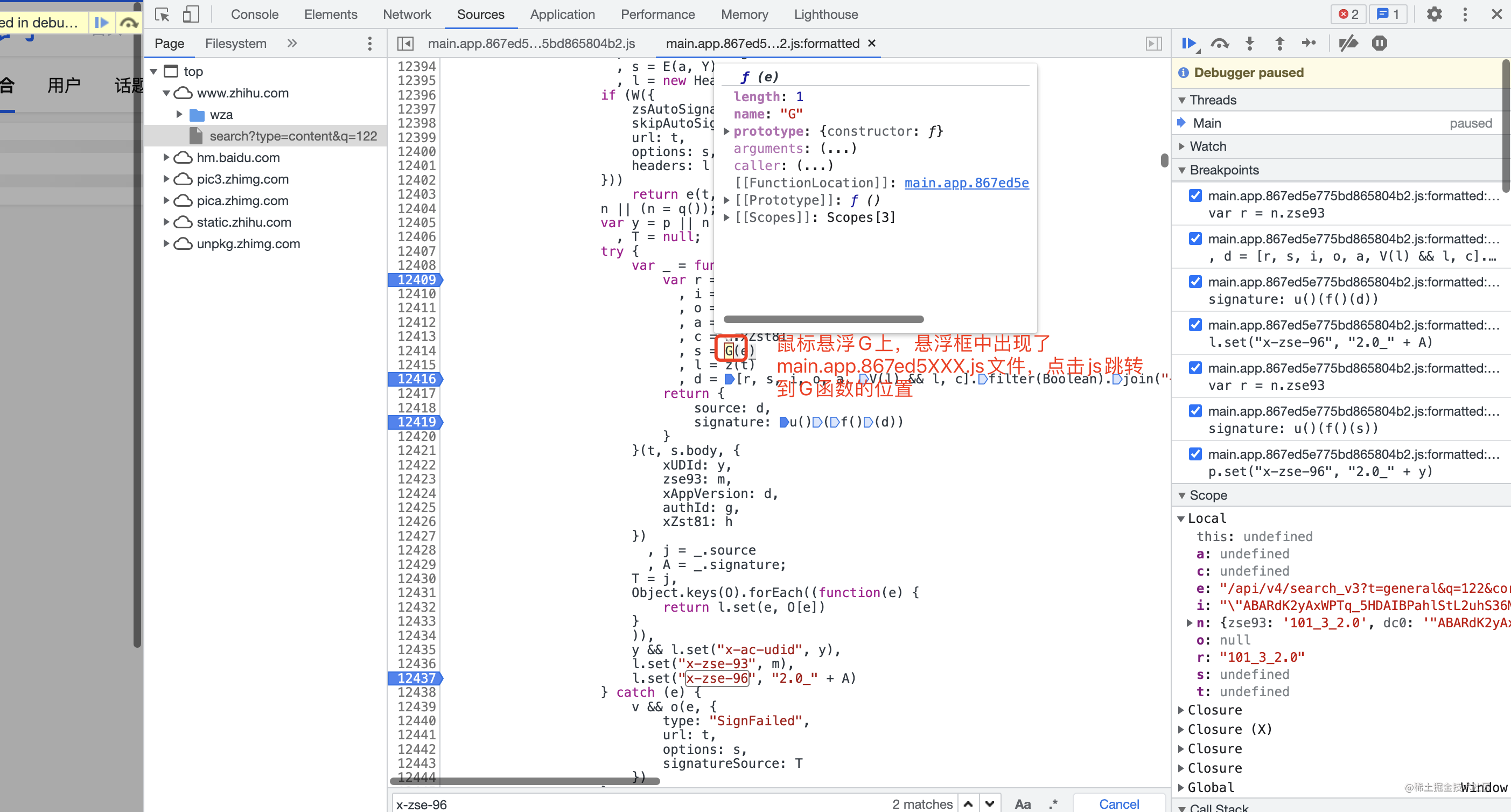Show more navigator tabs chevron

click(292, 44)
